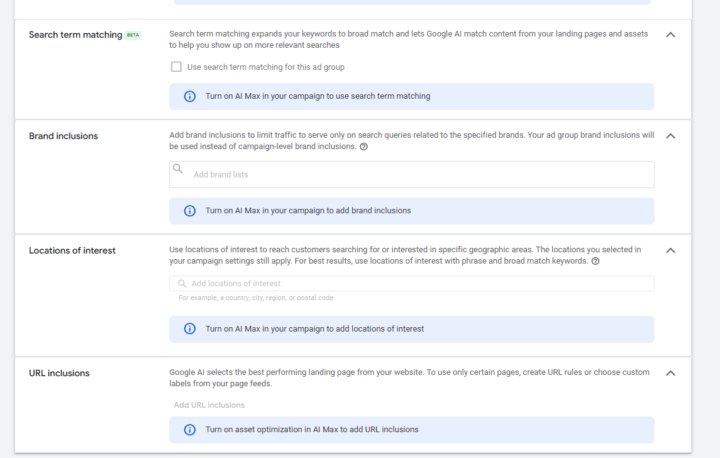This screenshot has width=720, height=458.
Task: Click info icon in locations of interest notice
Action: coord(190,329)
